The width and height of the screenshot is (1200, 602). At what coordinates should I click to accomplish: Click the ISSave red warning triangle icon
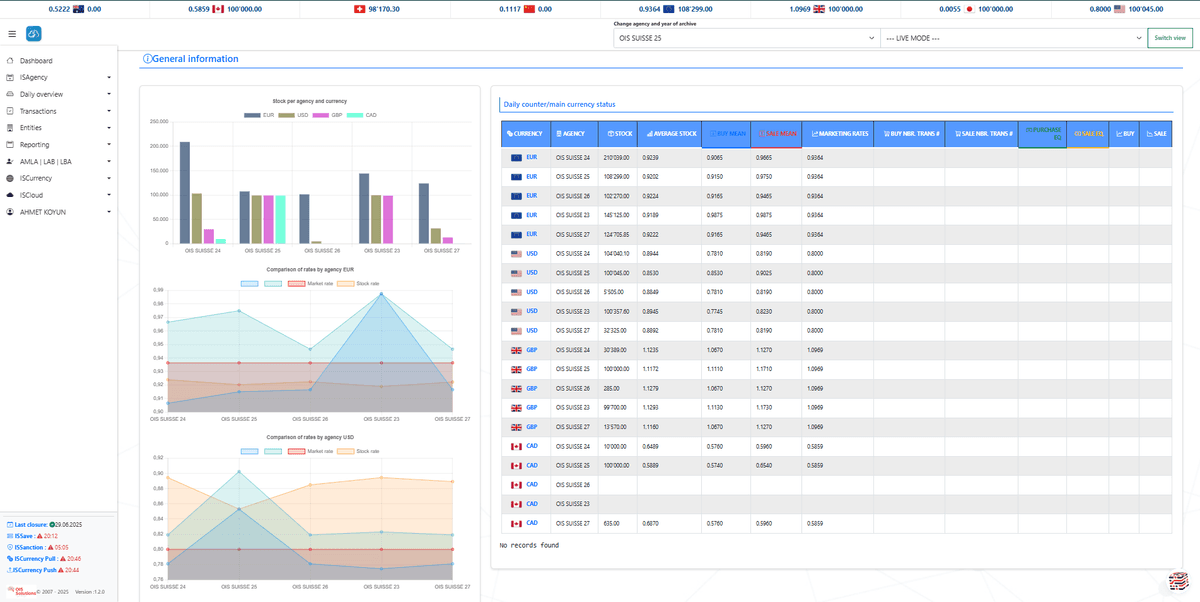[x=39, y=535]
